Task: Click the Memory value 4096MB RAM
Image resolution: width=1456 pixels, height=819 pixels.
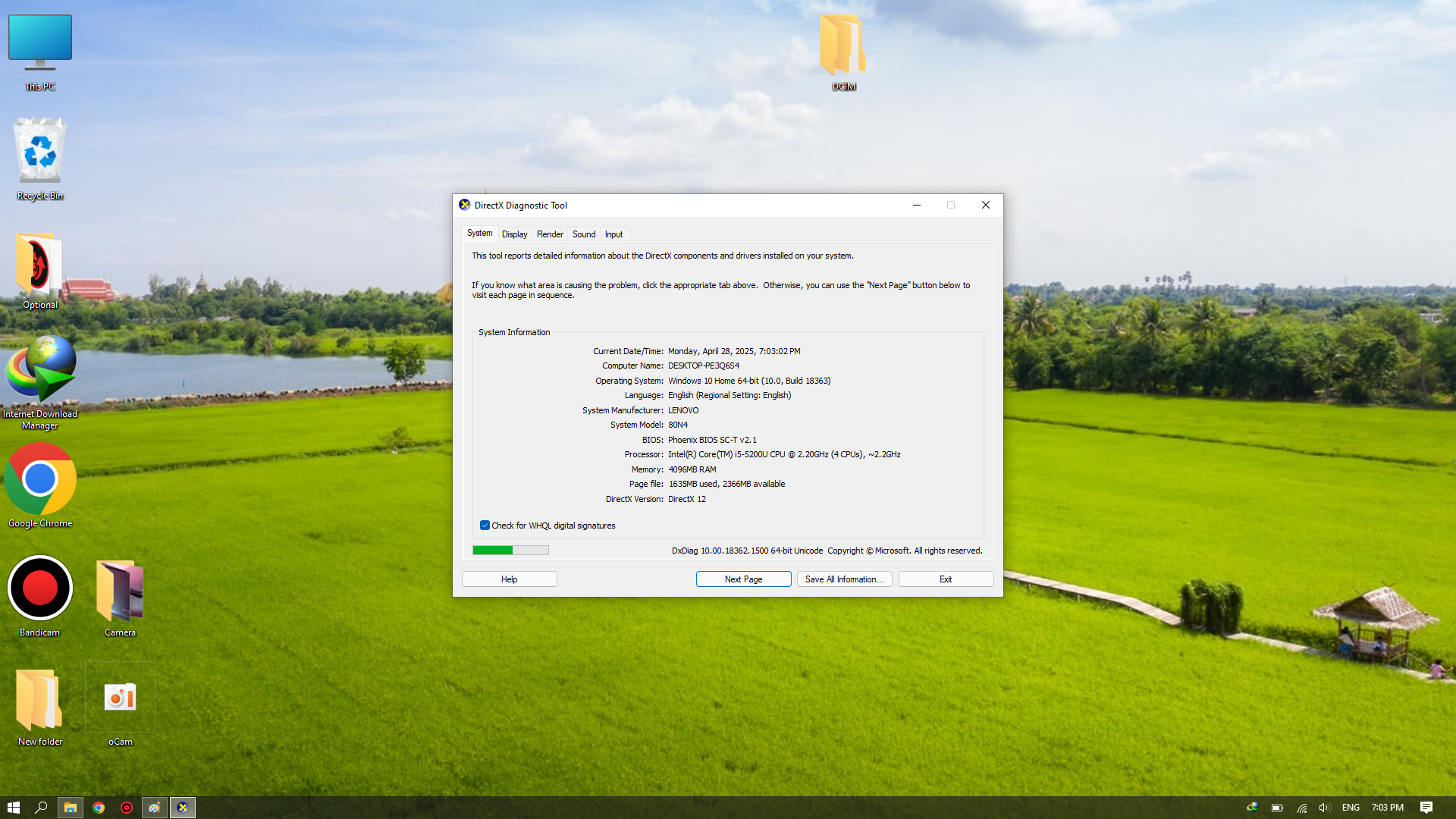Action: click(692, 469)
